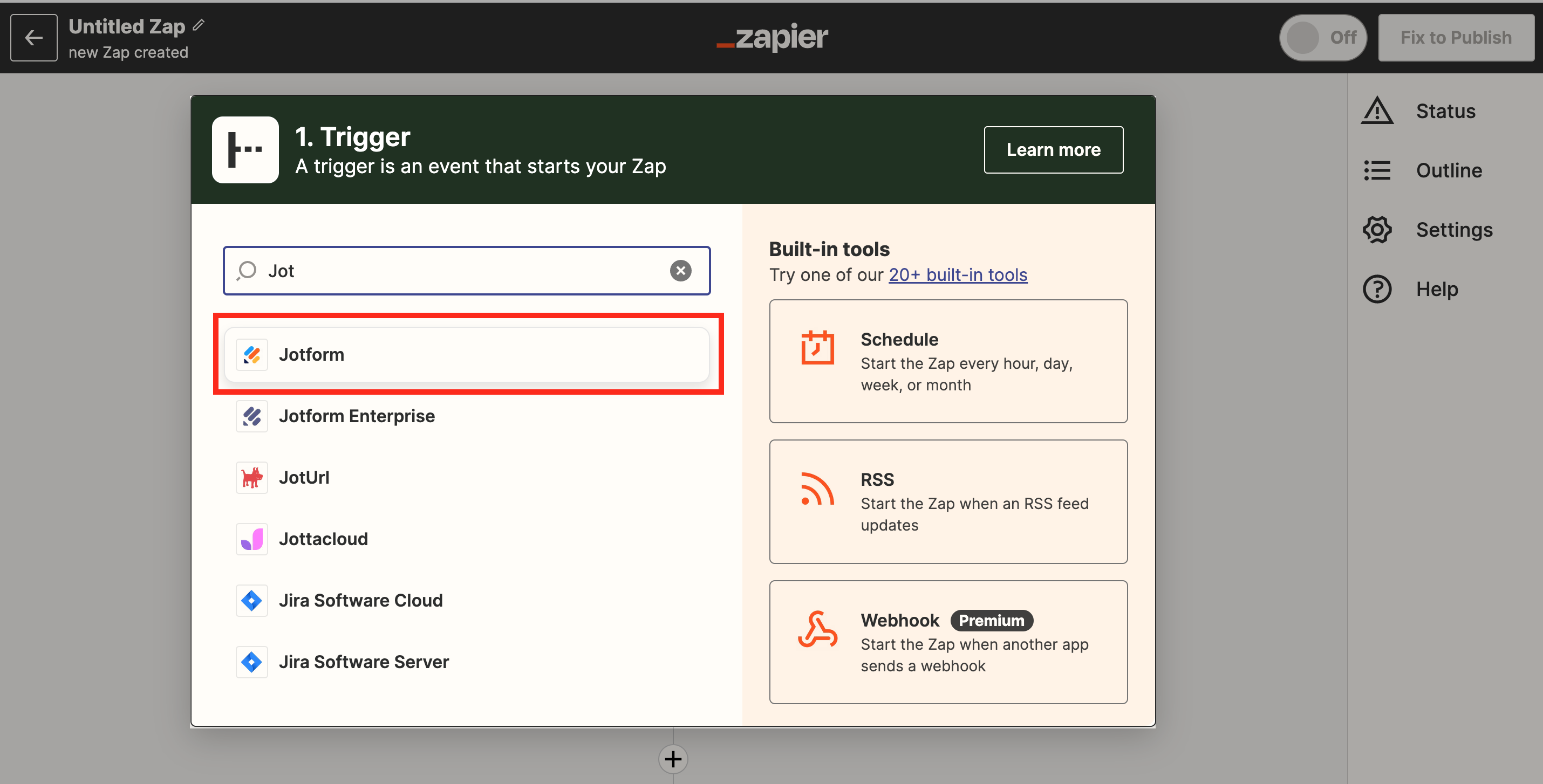Select Jotform Enterprise from results
Image resolution: width=1543 pixels, height=784 pixels.
pos(467,416)
